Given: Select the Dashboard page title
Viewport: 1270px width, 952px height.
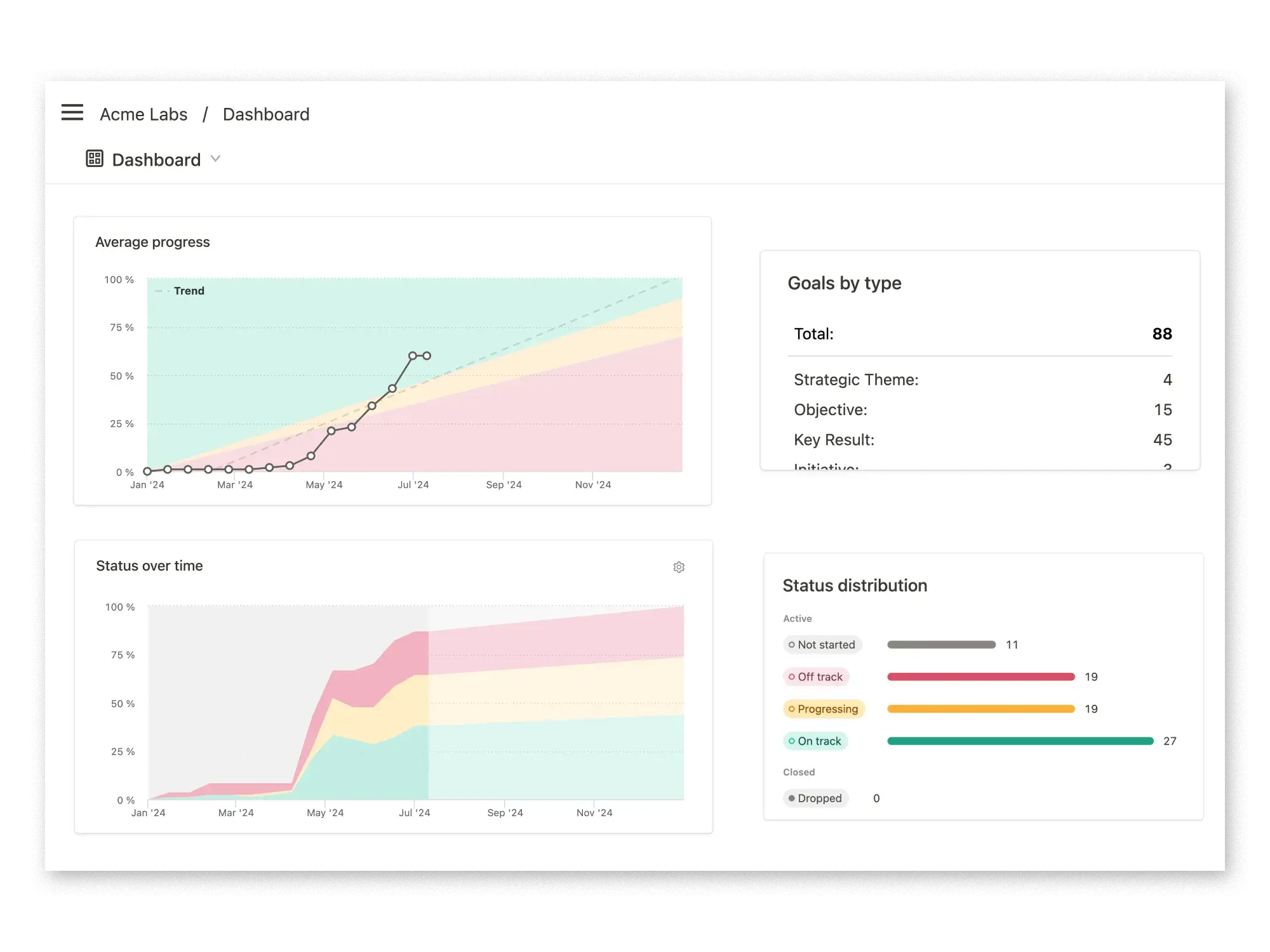Looking at the screenshot, I should (x=156, y=159).
